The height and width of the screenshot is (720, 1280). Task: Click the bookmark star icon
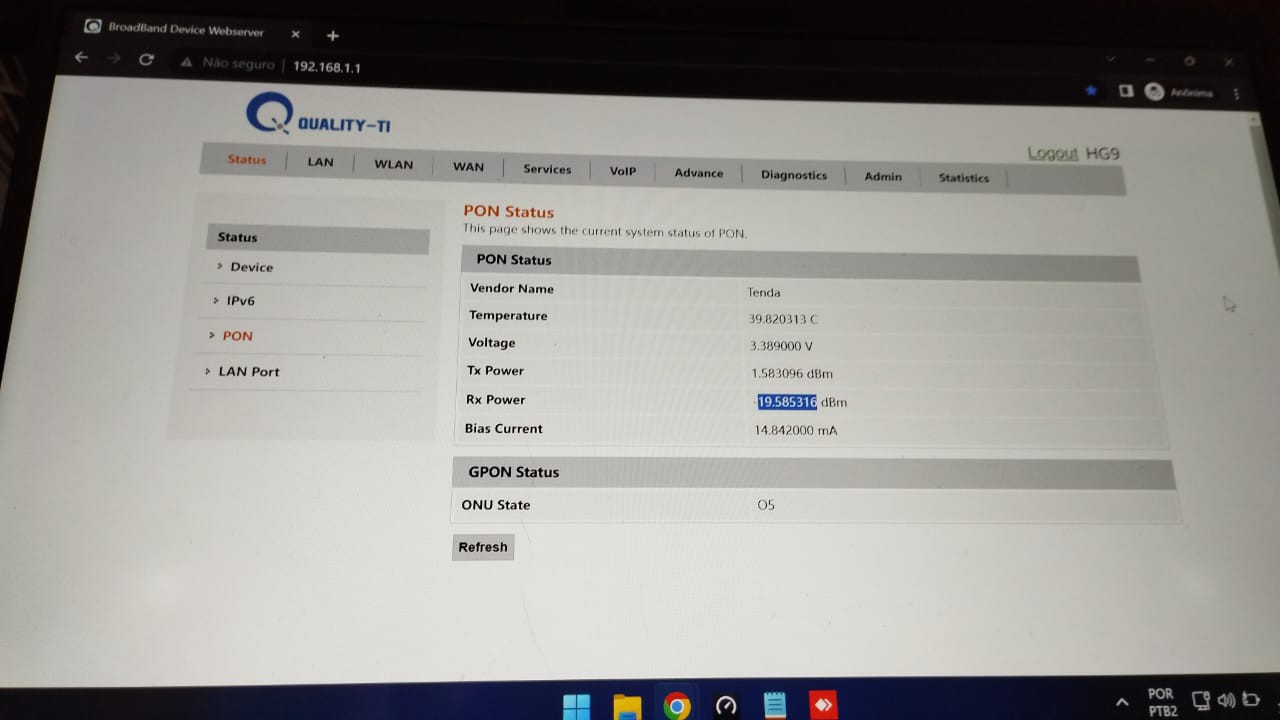tap(1090, 90)
